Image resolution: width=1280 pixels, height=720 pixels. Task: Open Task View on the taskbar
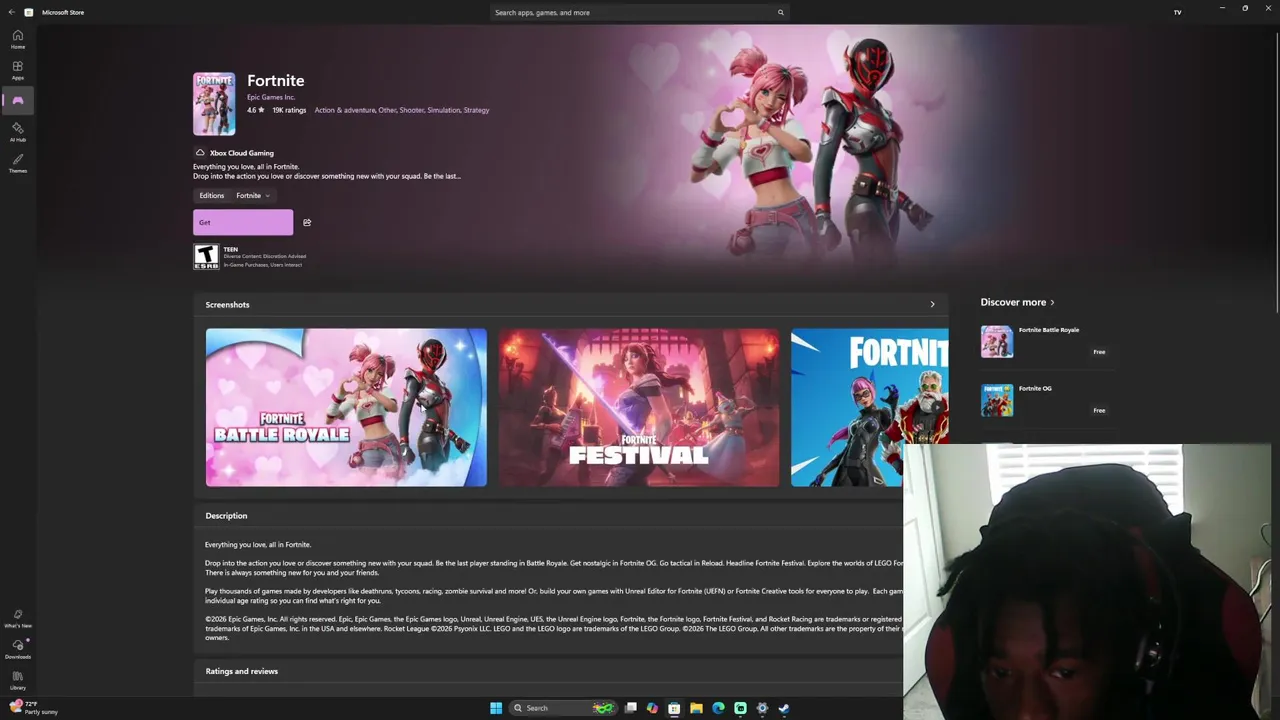[x=631, y=708]
